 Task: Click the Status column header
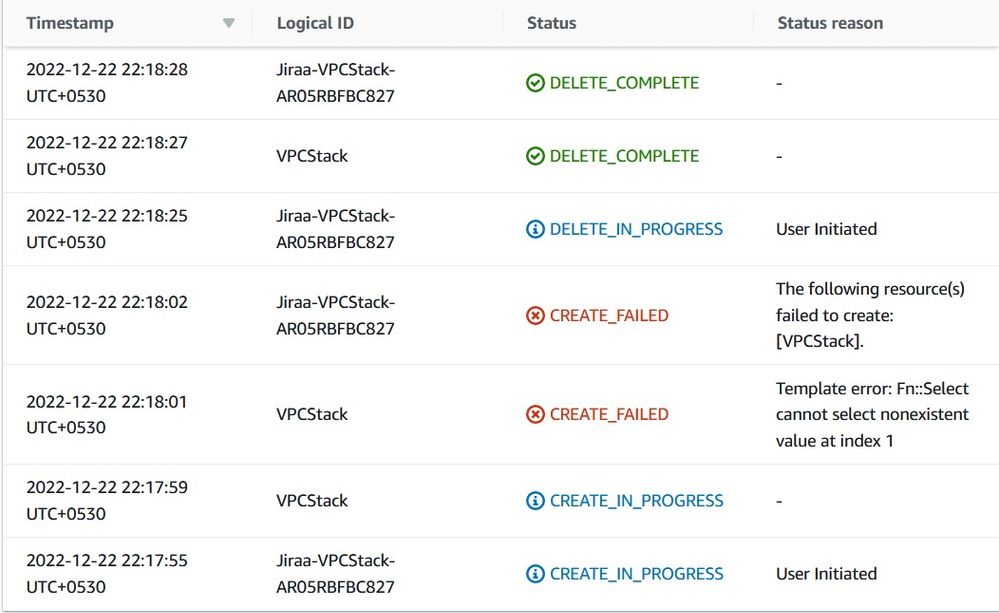[x=552, y=24]
